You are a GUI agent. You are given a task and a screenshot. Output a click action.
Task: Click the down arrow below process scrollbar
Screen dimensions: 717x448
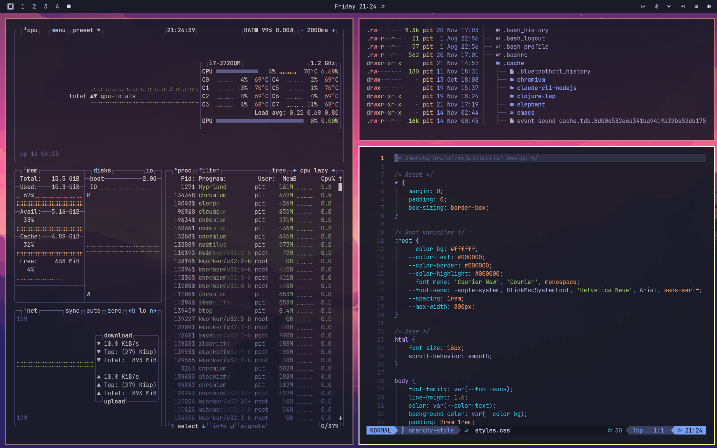(x=340, y=417)
